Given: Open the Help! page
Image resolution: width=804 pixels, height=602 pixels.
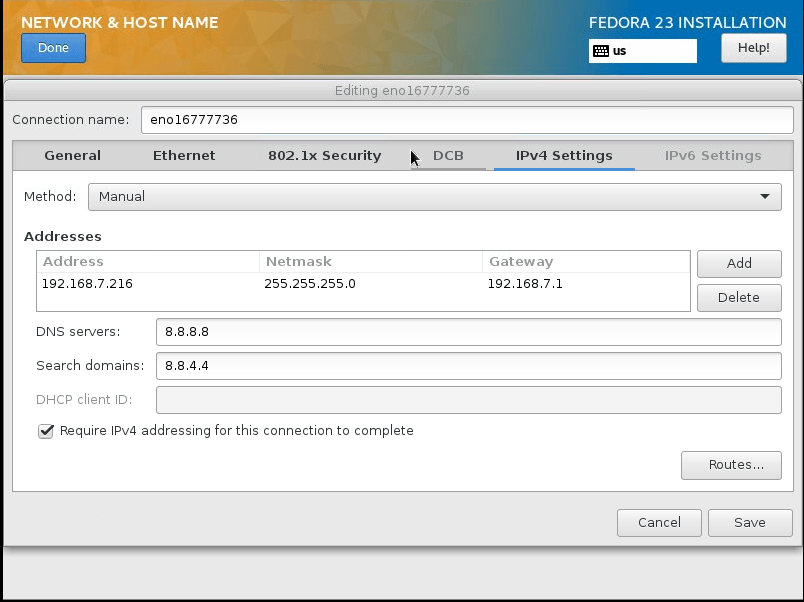Looking at the screenshot, I should click(753, 48).
